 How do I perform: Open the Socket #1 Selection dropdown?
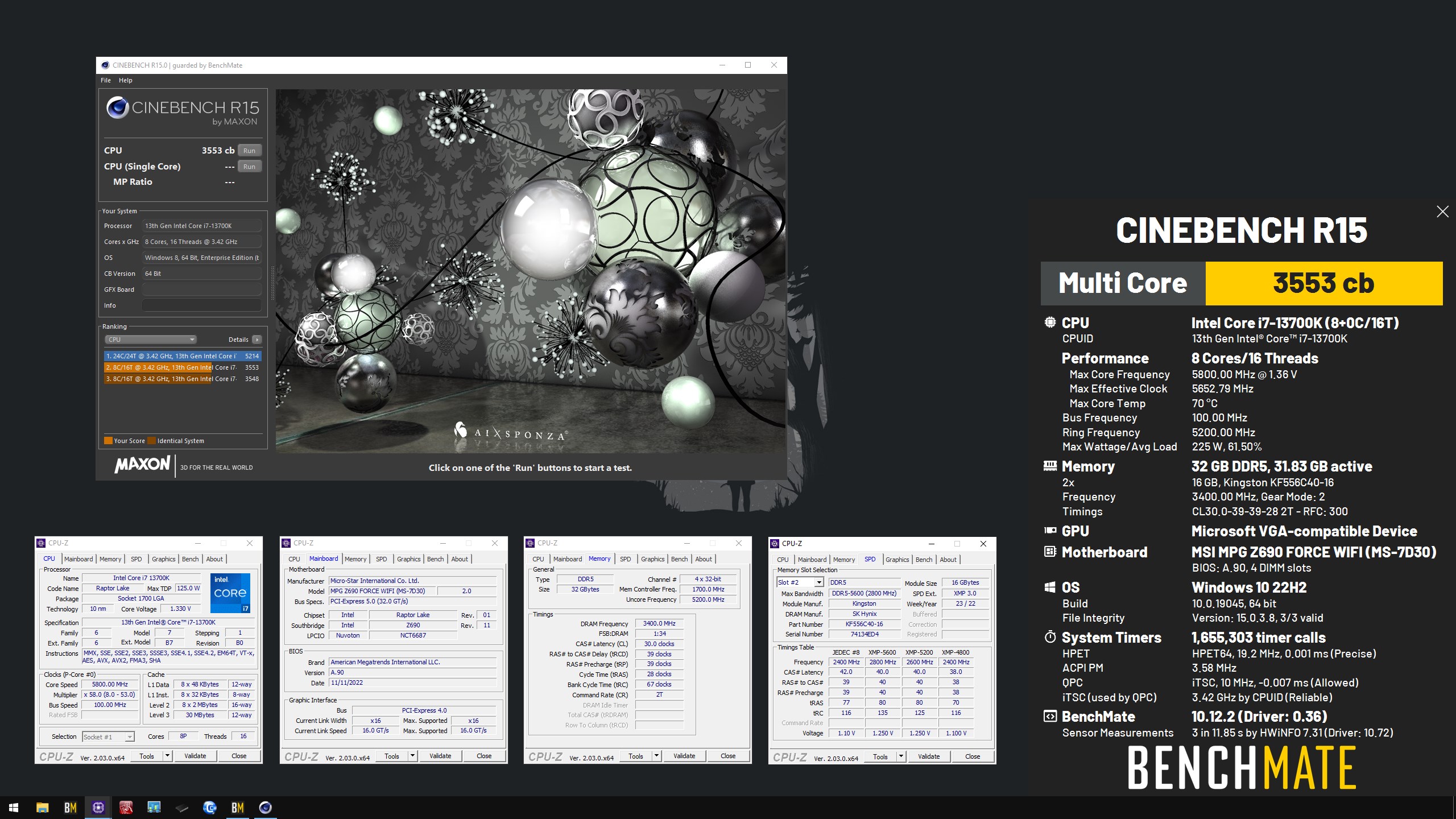coord(108,737)
